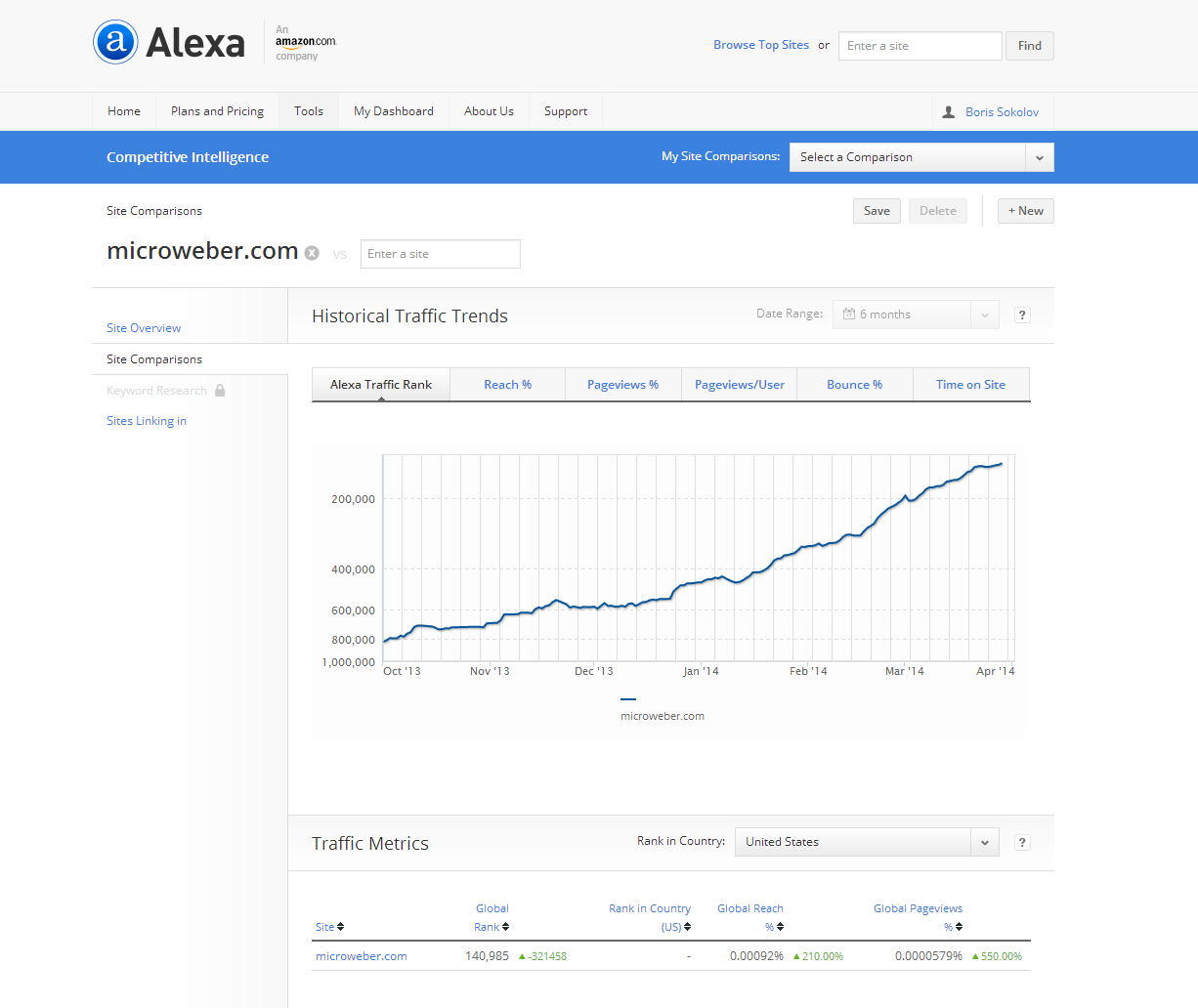Screen dimensions: 1198x1008
Task: Navigate to My Dashboard
Action: click(394, 111)
